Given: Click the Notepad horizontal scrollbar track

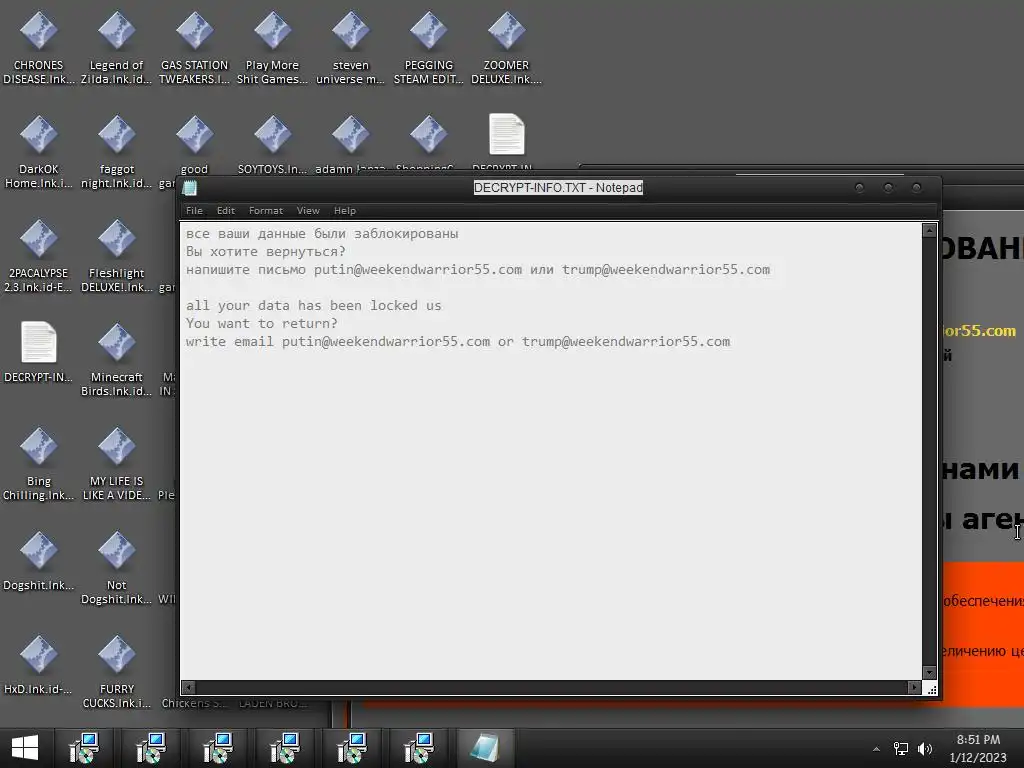Looking at the screenshot, I should coord(551,688).
